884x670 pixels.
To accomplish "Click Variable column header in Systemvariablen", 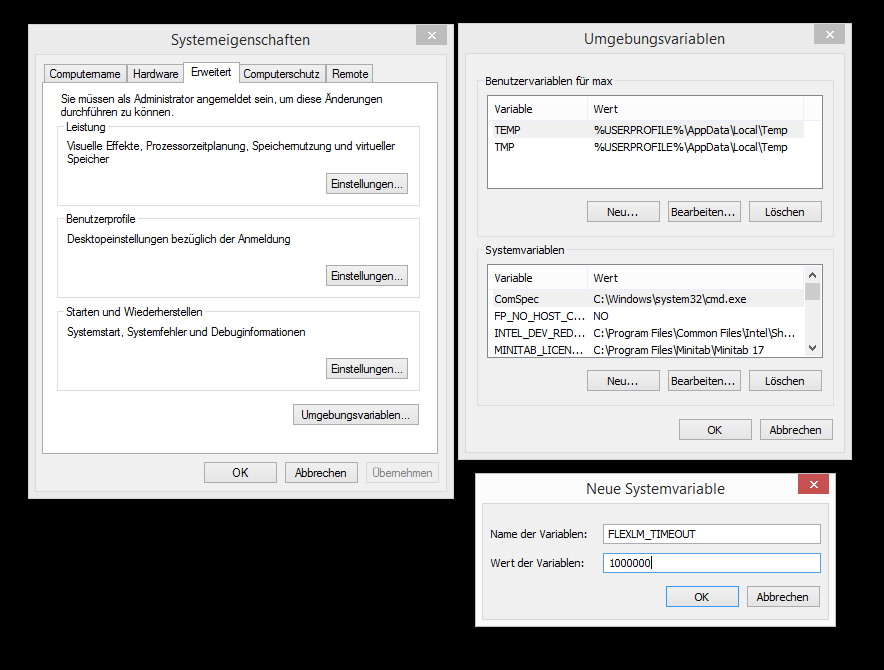I will [538, 278].
